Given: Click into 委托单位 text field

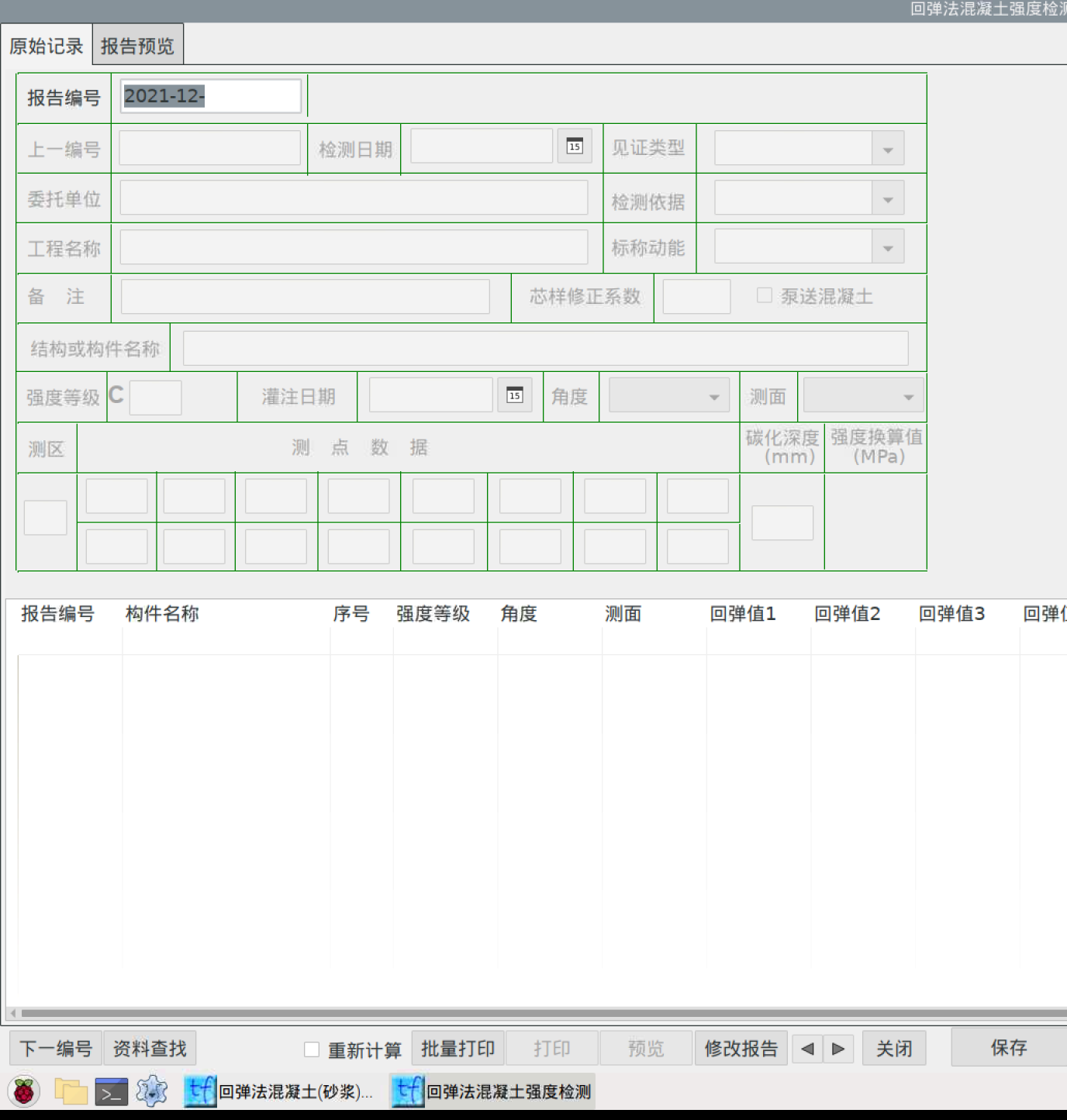Looking at the screenshot, I should [x=354, y=198].
